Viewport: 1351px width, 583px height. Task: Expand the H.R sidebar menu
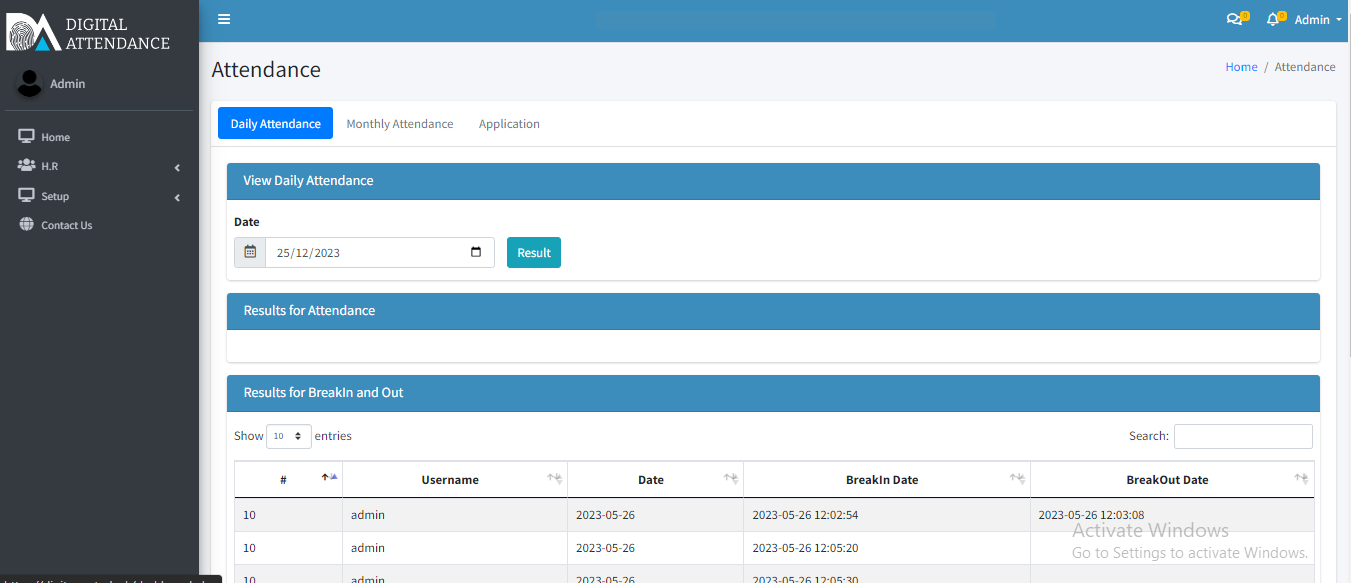coord(98,167)
